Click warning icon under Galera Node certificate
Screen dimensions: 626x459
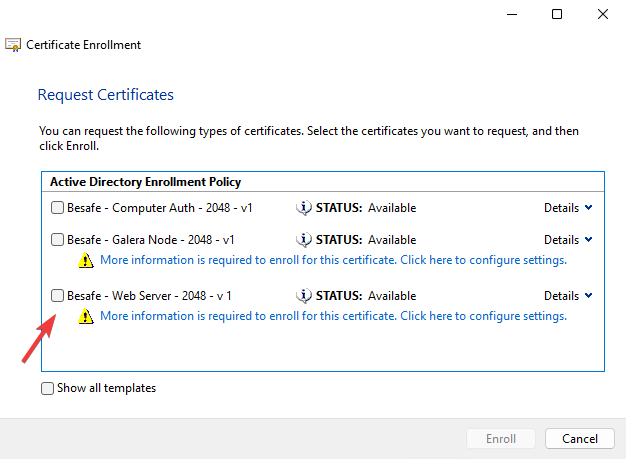(85, 260)
